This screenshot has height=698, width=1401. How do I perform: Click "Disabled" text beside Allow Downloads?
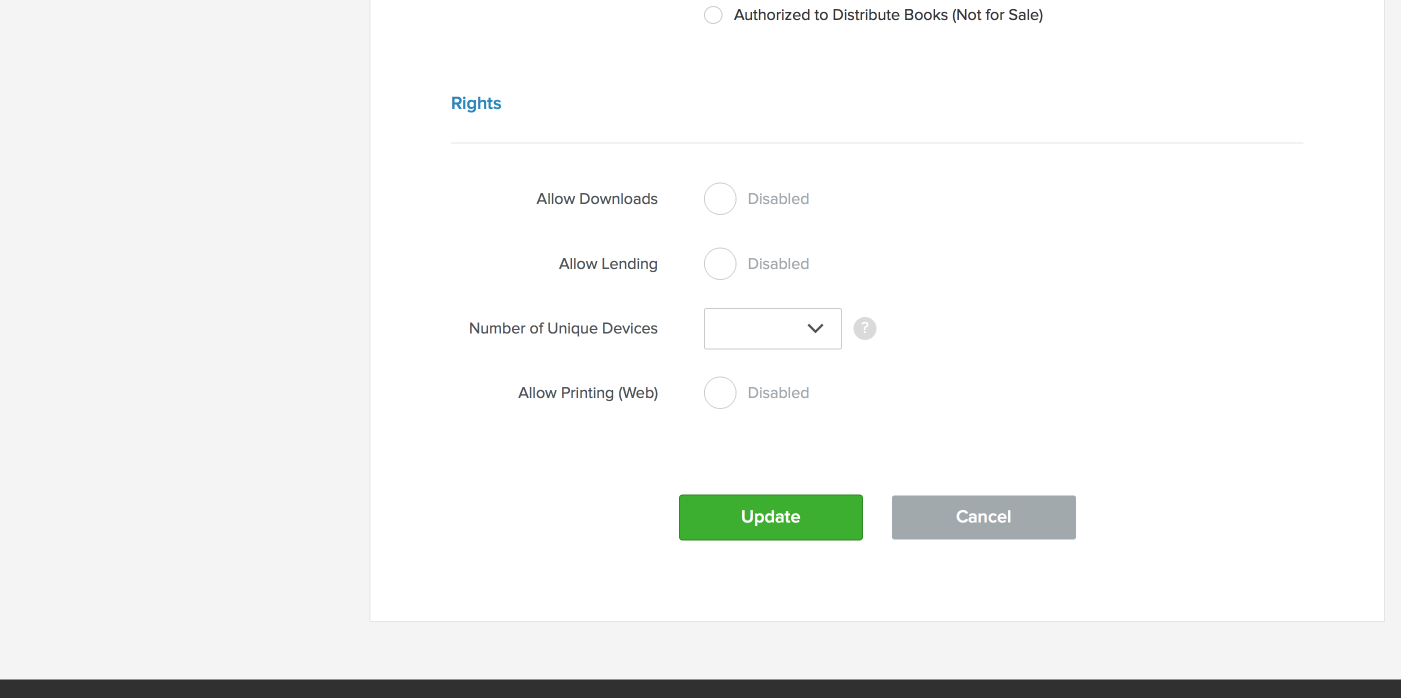click(778, 199)
